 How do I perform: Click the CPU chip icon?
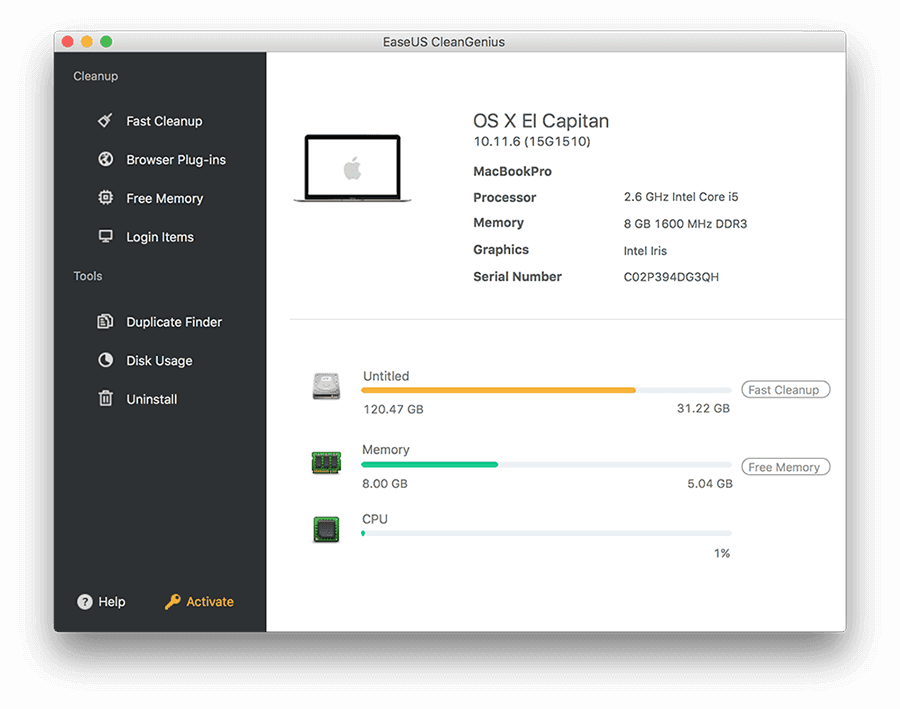tap(326, 529)
